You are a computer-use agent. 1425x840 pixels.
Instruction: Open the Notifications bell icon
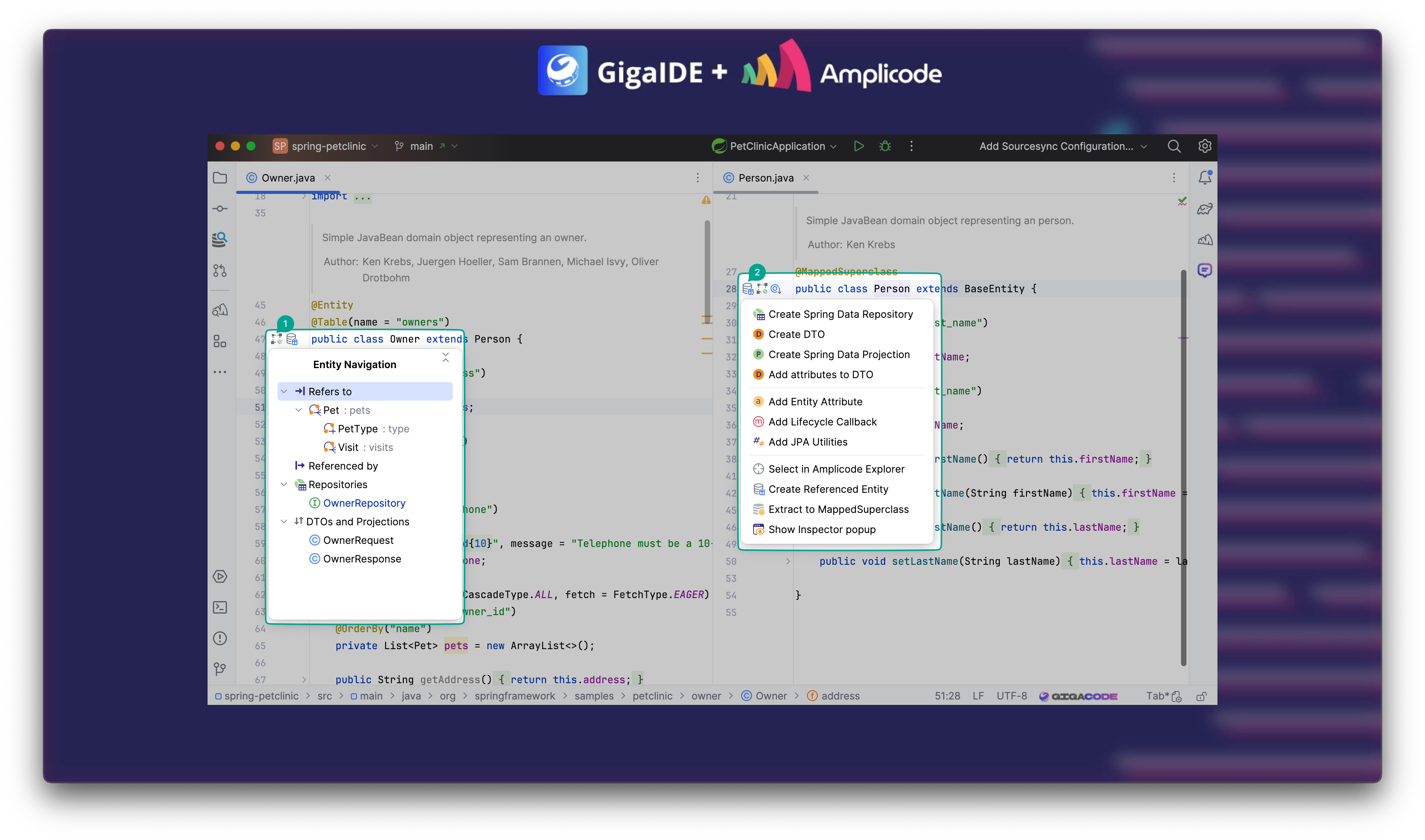click(x=1205, y=178)
